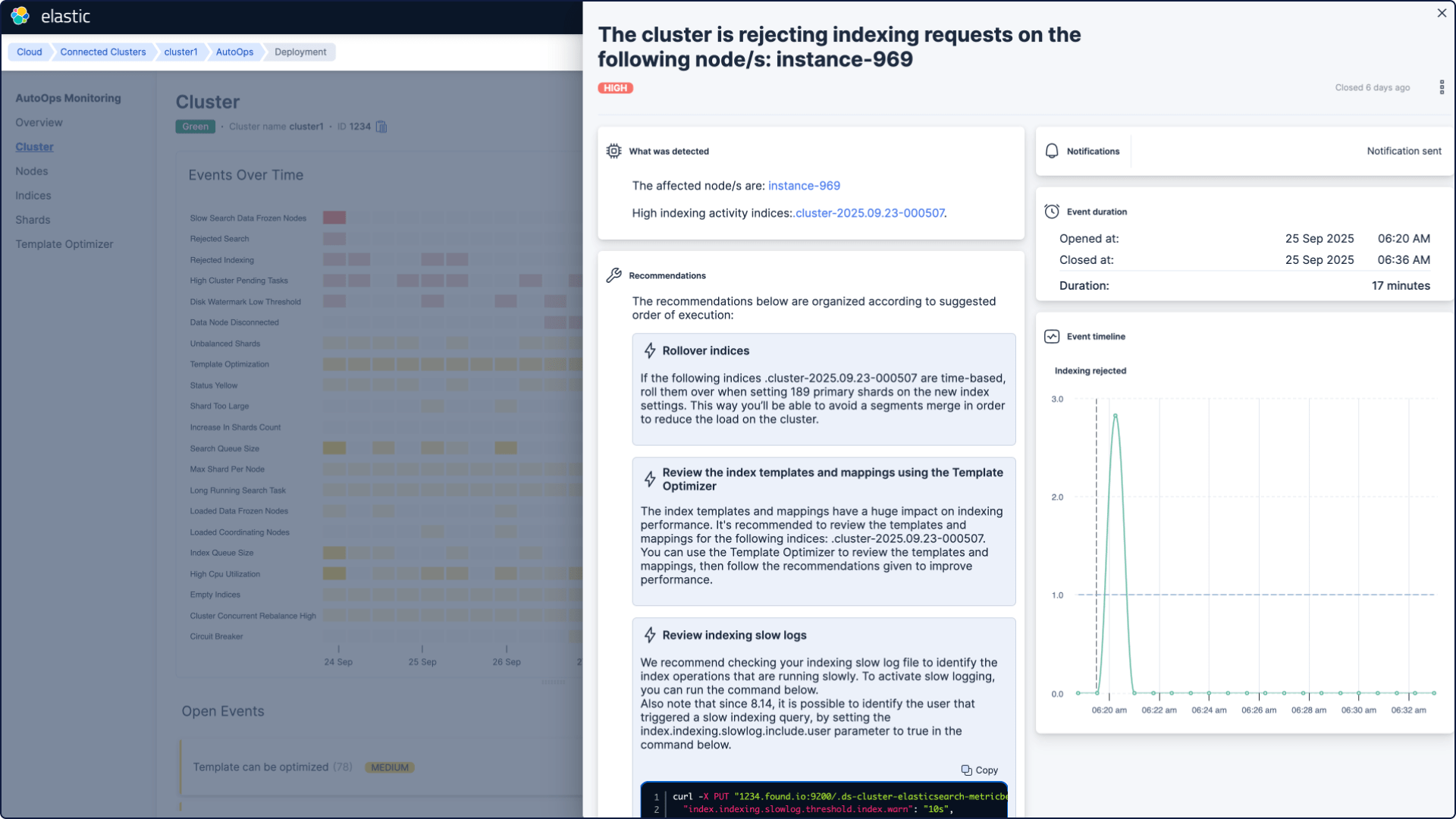Click the Event timeline chart icon

tap(1052, 337)
